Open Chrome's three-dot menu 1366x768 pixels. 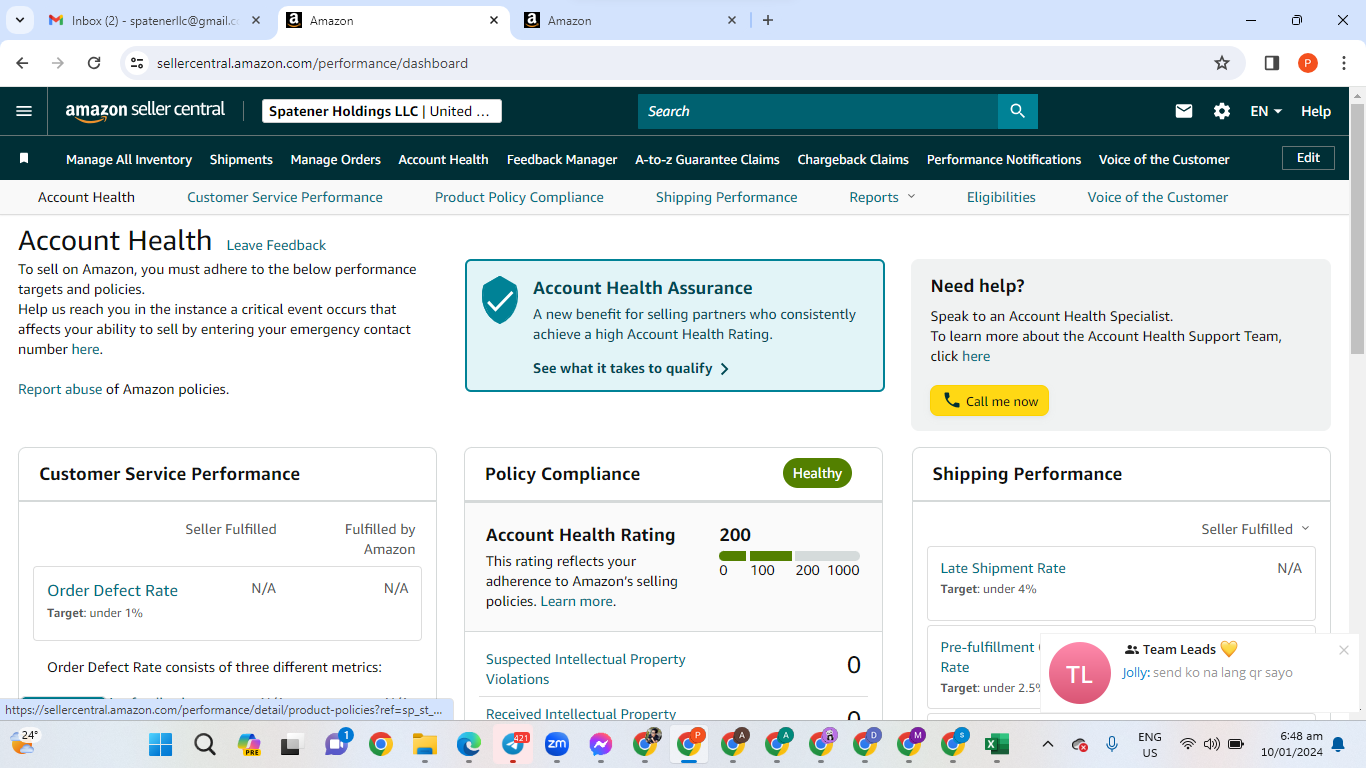[x=1343, y=63]
